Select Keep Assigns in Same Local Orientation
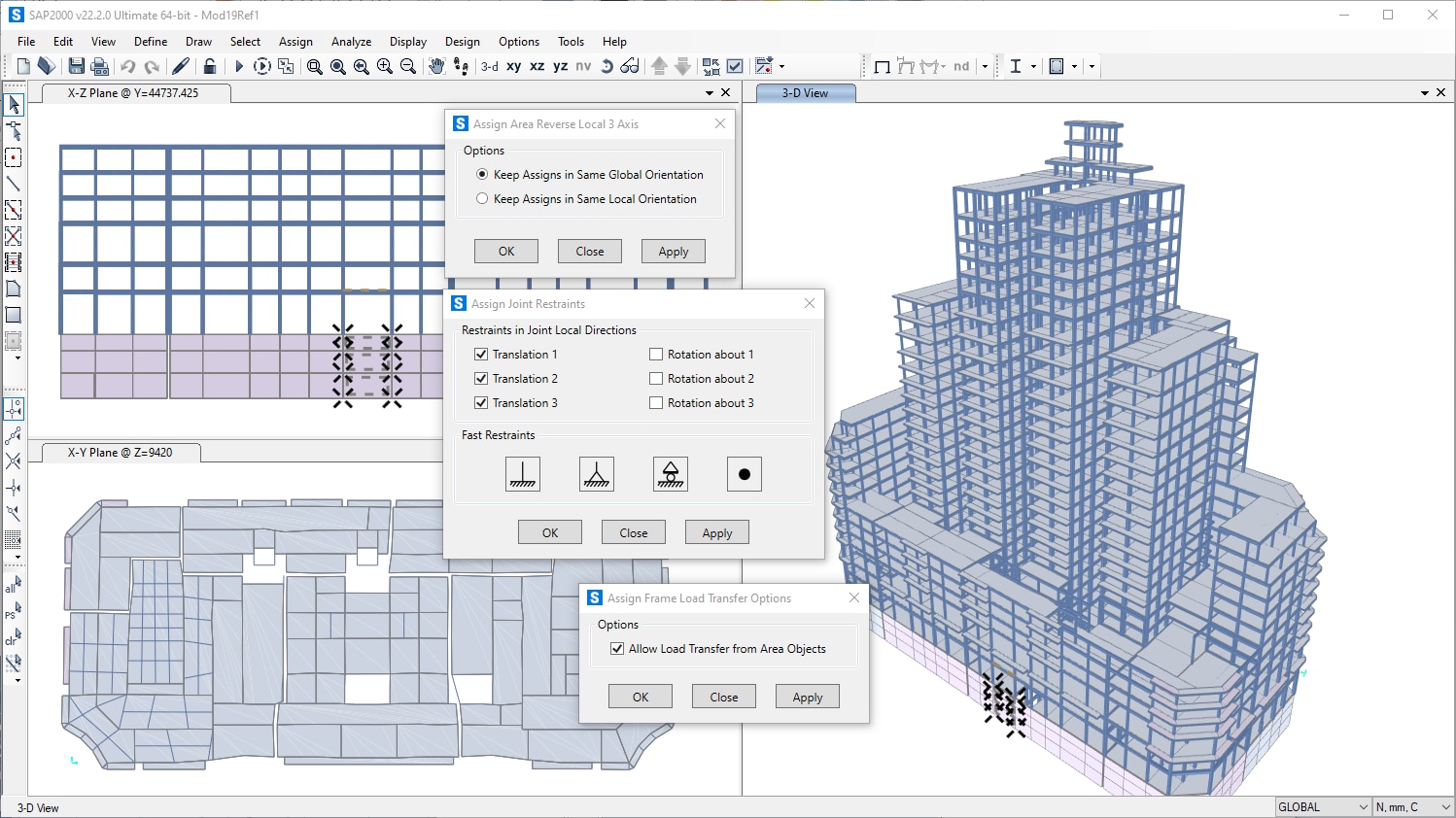 point(482,199)
